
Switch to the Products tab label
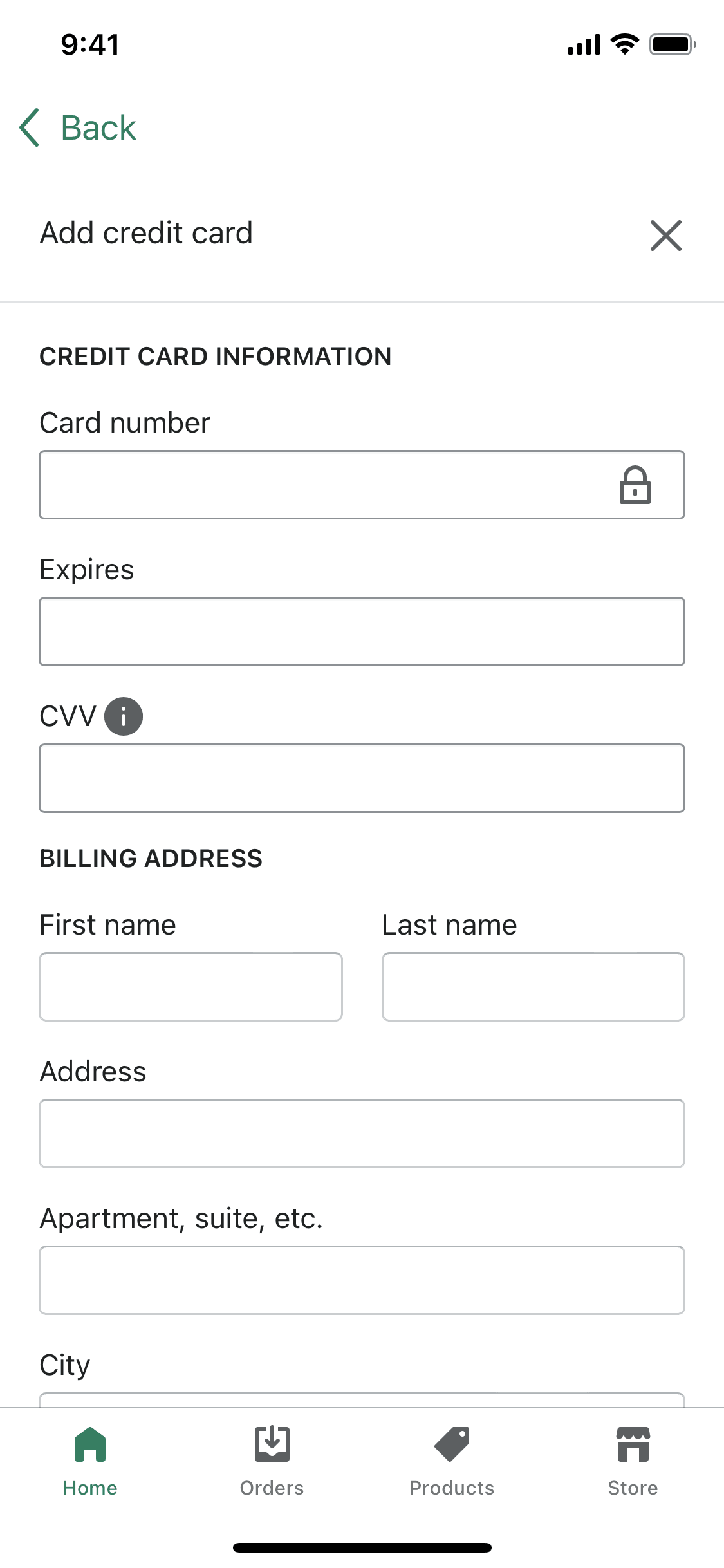tap(452, 1488)
